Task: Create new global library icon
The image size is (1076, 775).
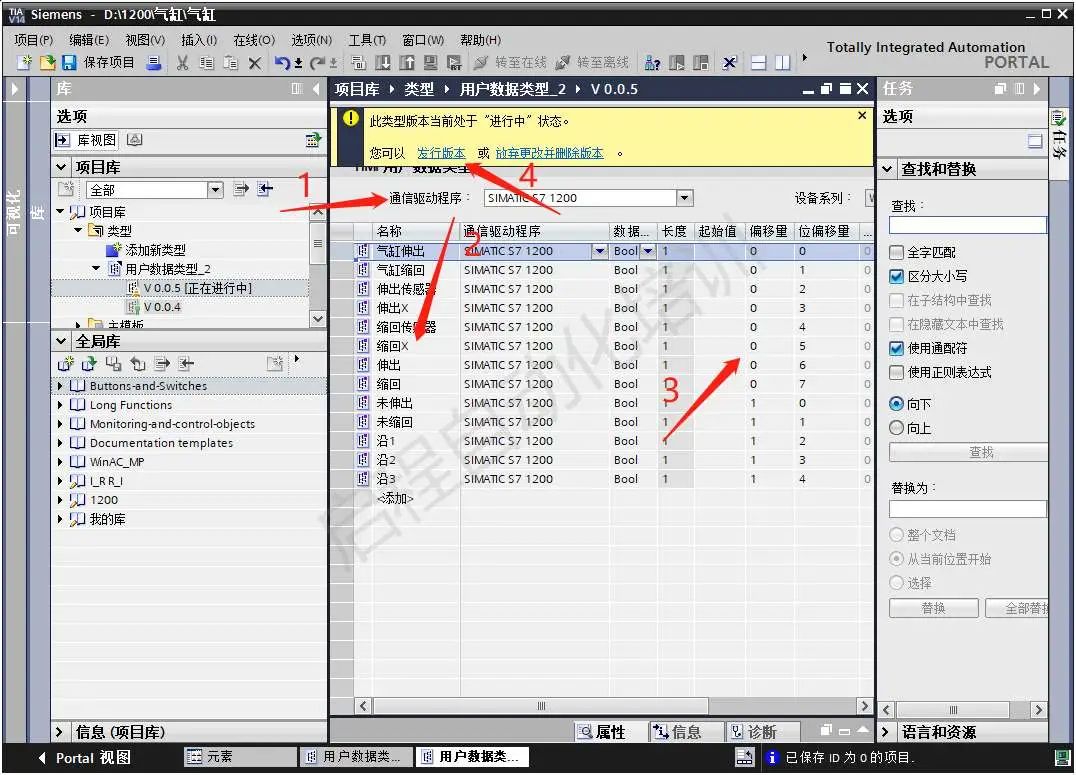Action: coord(66,364)
